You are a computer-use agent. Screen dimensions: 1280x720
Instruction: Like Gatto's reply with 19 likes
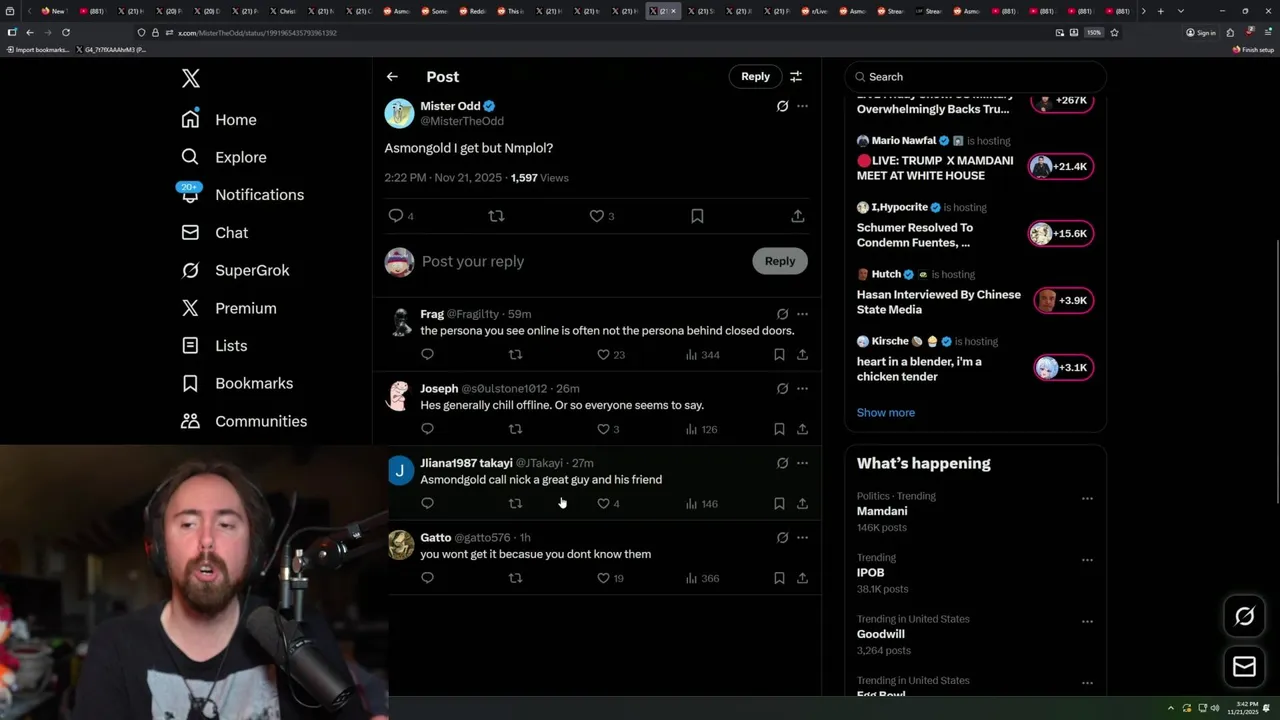tap(603, 578)
